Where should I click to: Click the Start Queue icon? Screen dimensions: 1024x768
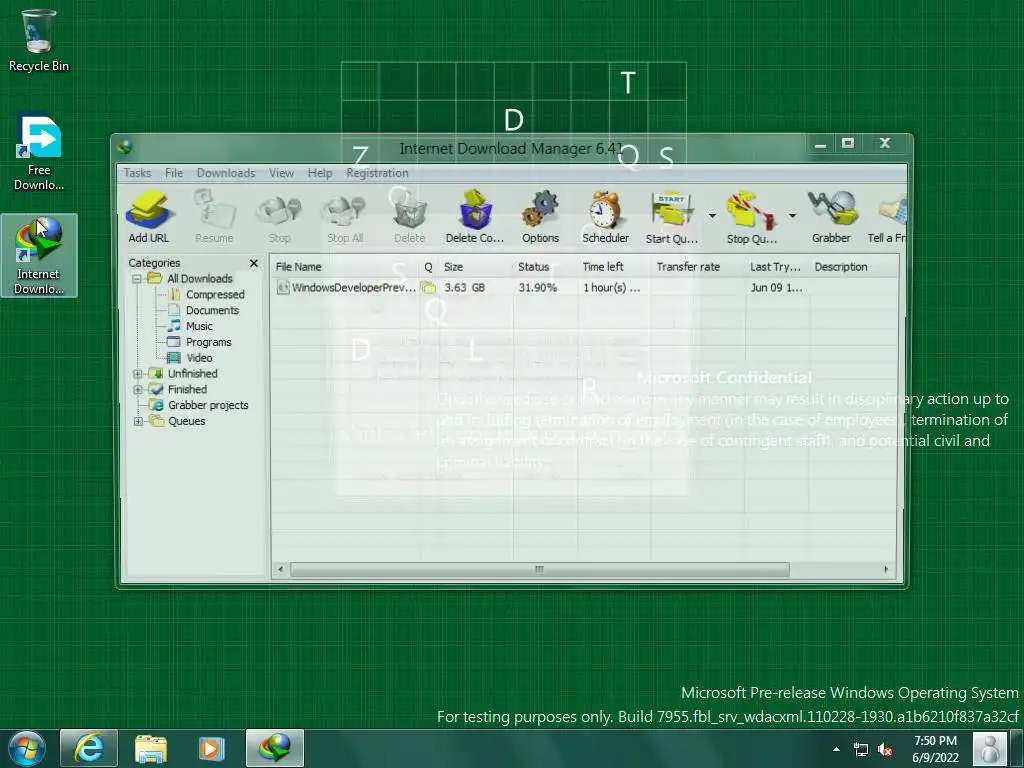pos(671,217)
